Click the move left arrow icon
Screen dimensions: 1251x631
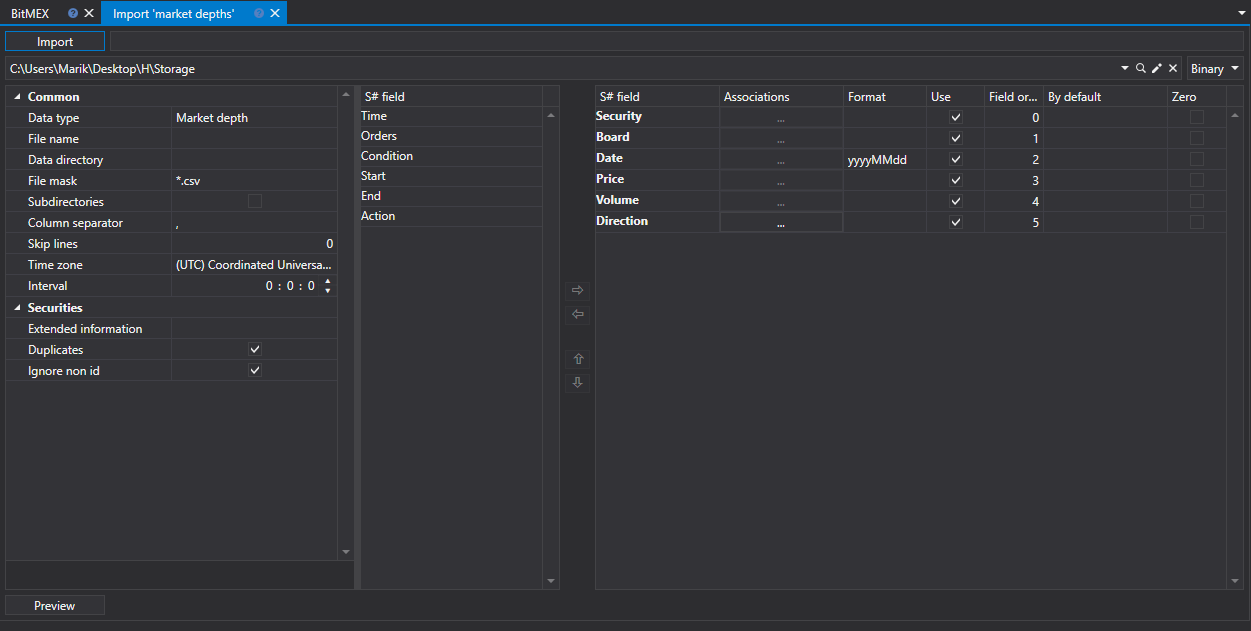577,315
